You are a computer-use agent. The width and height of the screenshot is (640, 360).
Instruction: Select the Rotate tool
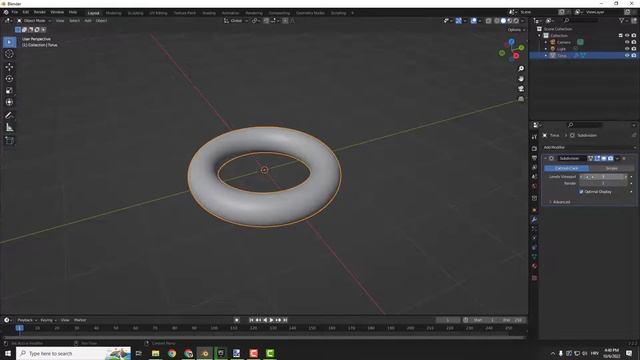(x=9, y=79)
